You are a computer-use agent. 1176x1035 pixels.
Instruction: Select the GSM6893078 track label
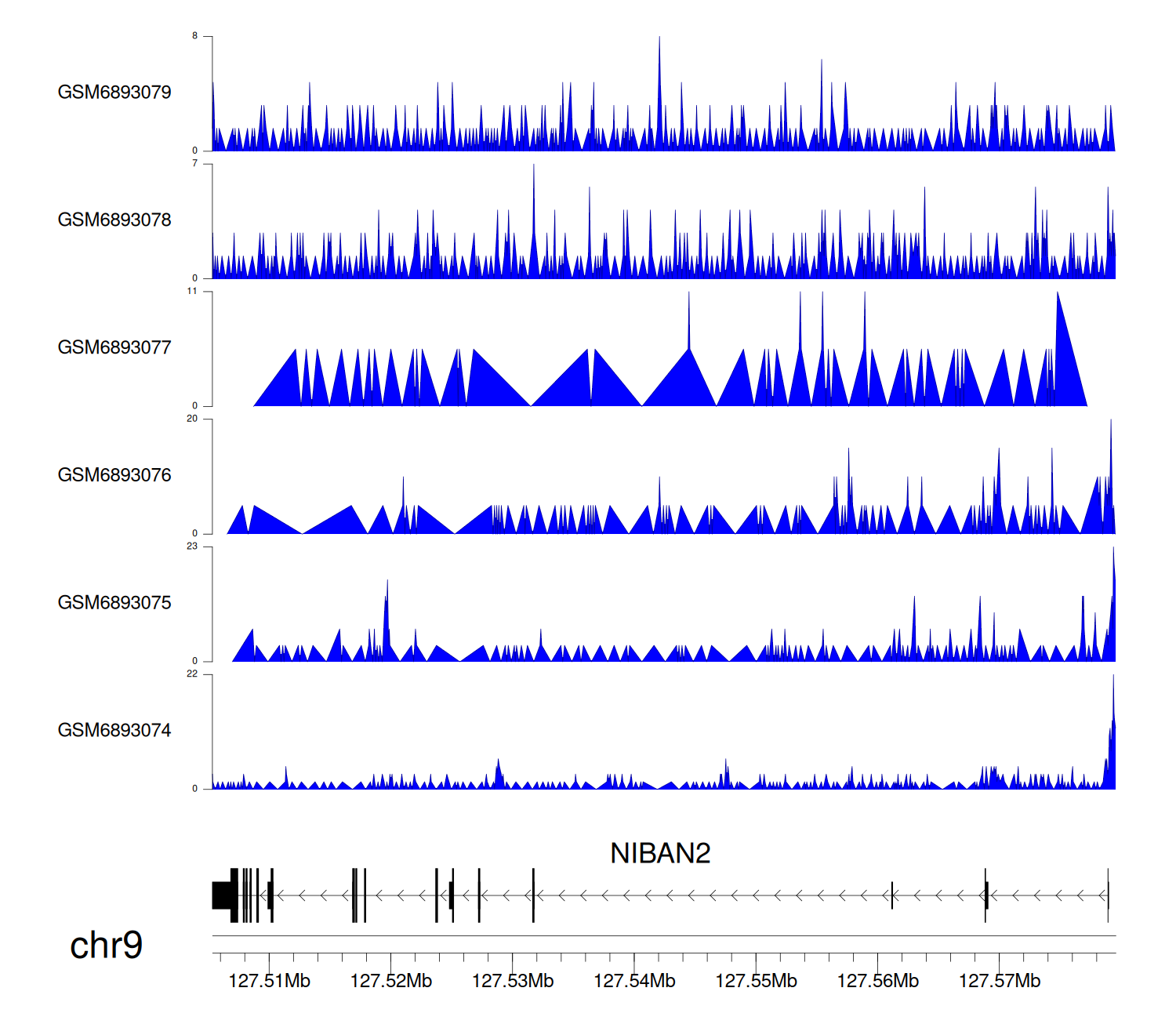click(114, 220)
